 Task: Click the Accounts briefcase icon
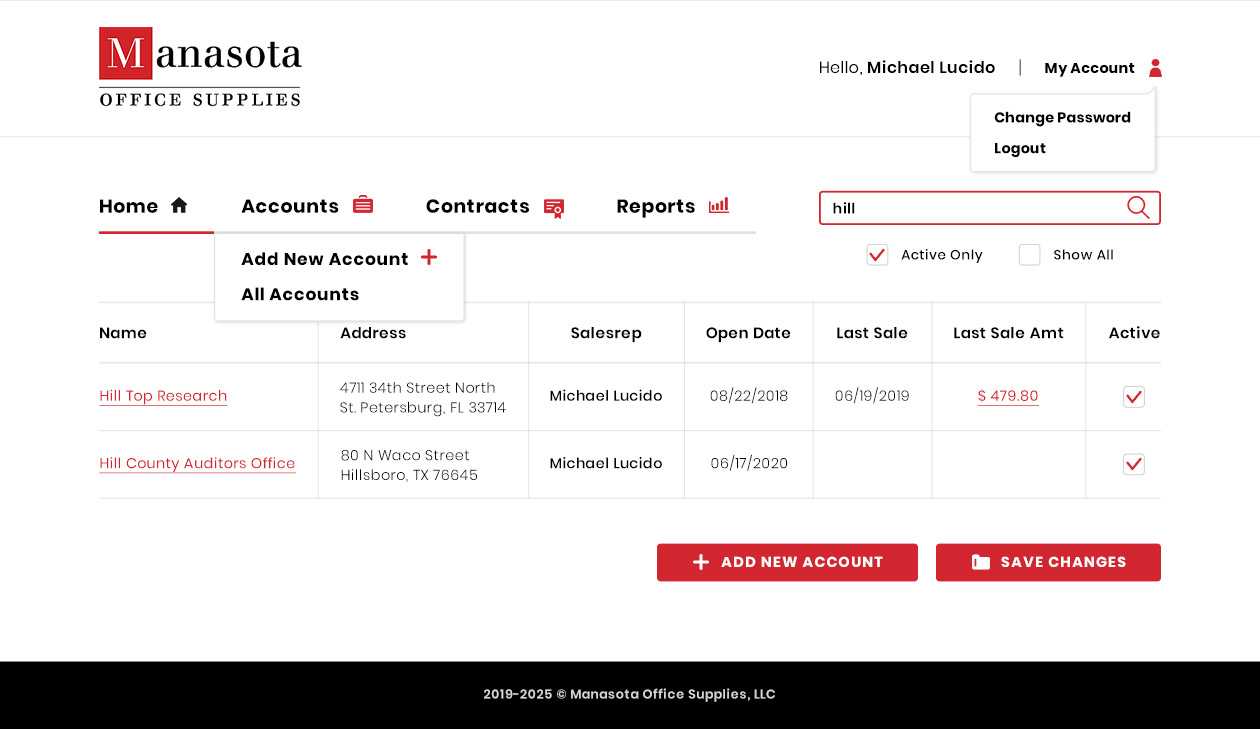(363, 205)
